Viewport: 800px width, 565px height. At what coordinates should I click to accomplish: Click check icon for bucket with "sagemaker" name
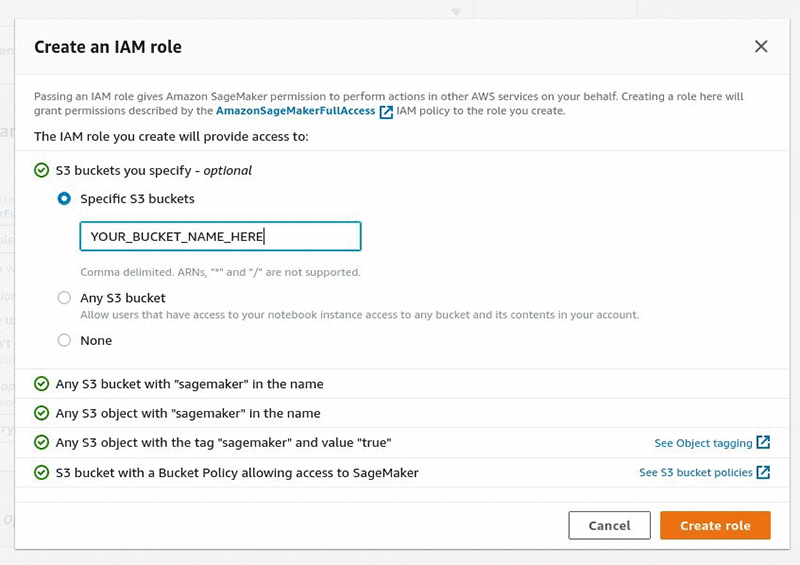coord(41,384)
